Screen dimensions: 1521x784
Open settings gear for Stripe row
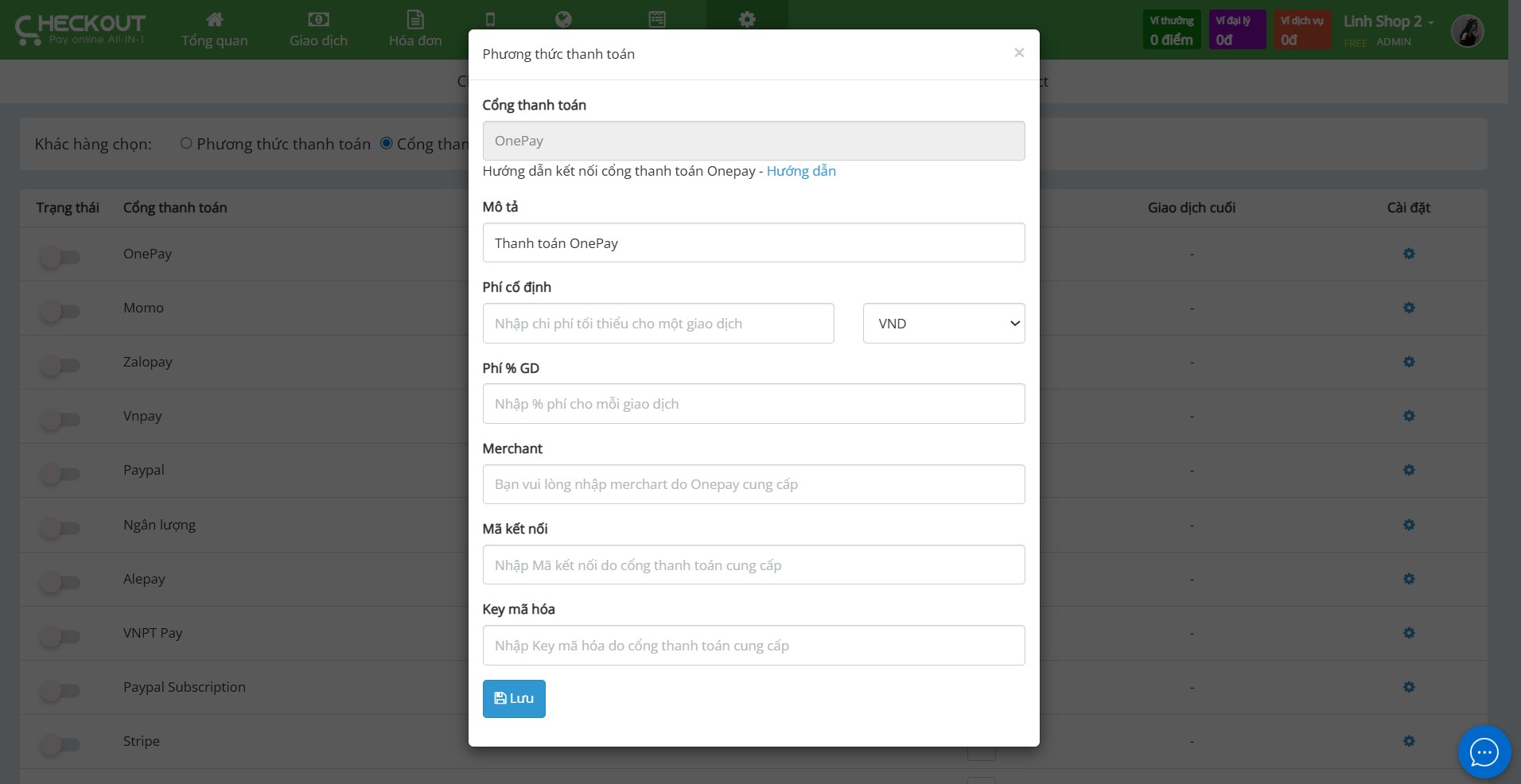point(1409,741)
